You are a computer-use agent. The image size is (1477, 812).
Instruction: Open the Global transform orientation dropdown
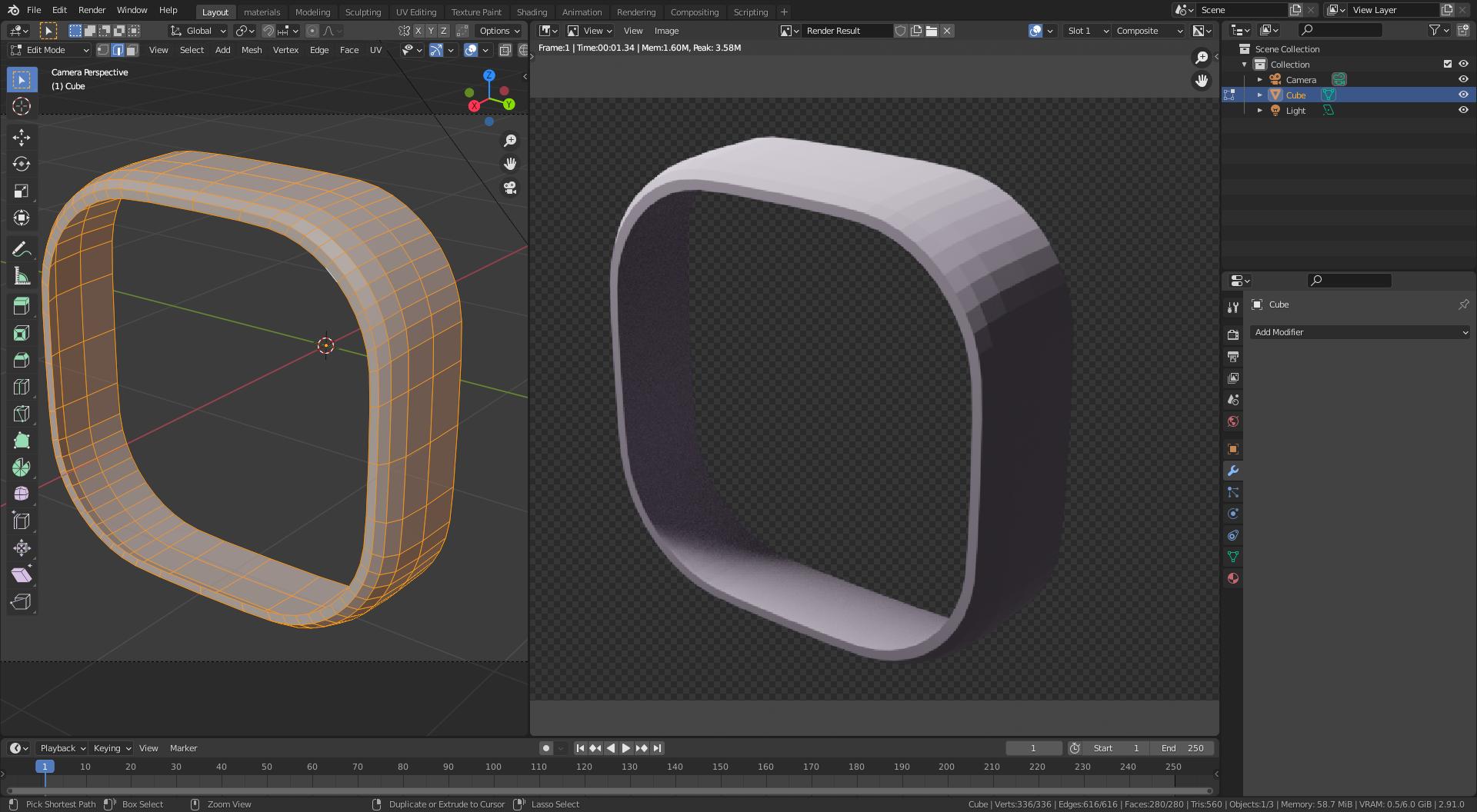(198, 31)
